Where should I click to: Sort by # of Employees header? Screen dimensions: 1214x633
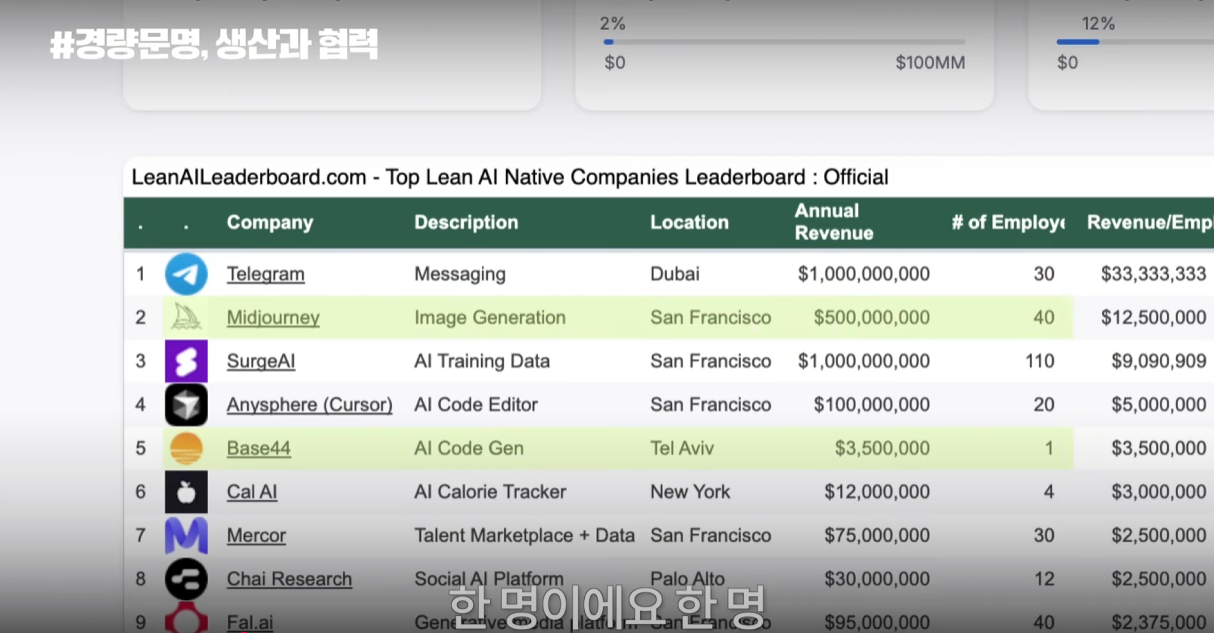[1007, 222]
